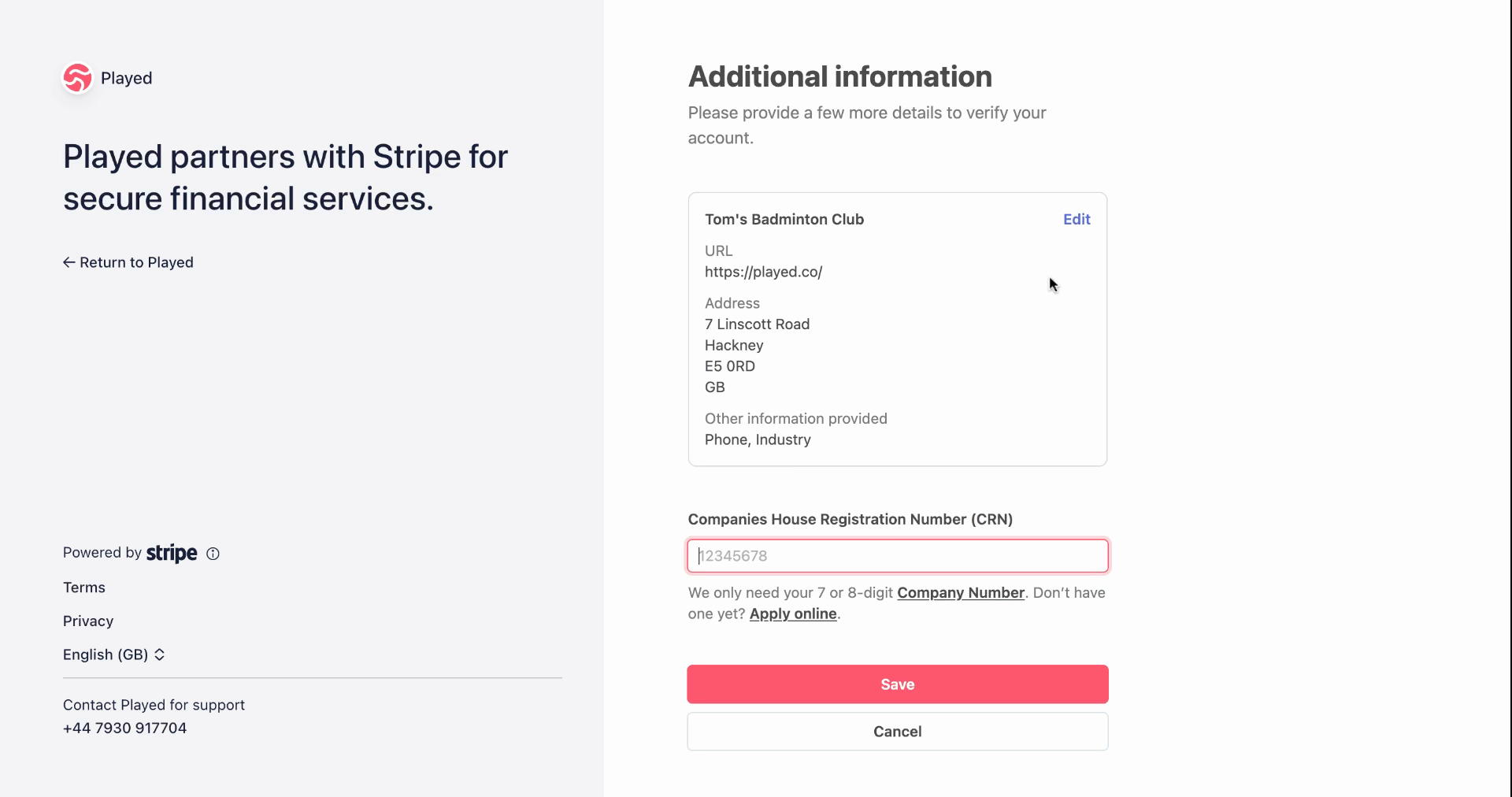
Task: Save the additional information form
Action: click(898, 684)
